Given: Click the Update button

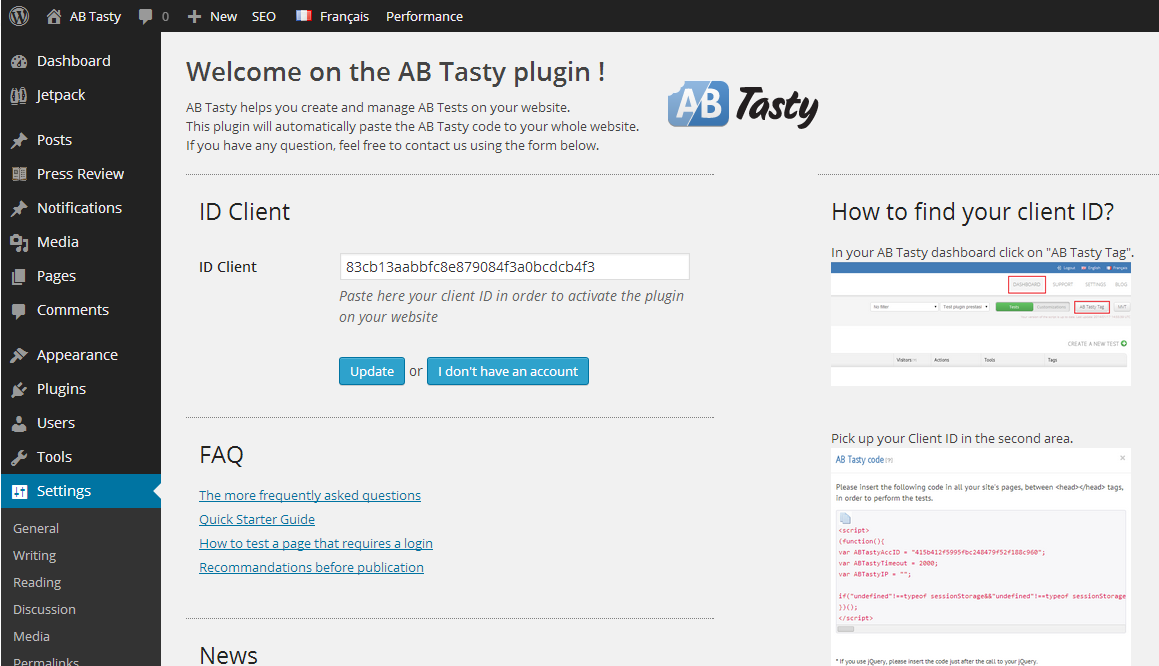Looking at the screenshot, I should [372, 371].
